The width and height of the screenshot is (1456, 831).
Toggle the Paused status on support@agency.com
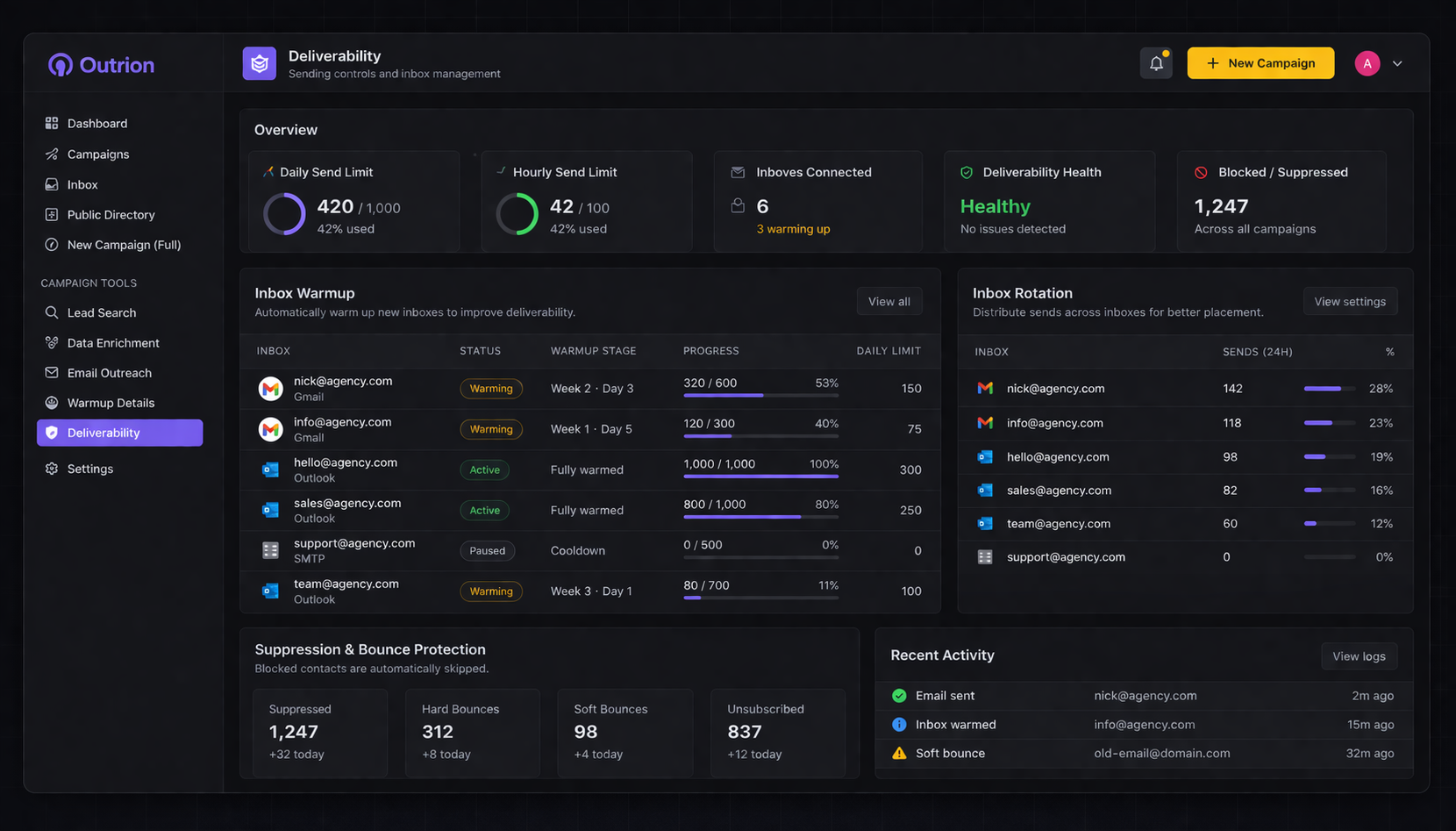tap(488, 550)
